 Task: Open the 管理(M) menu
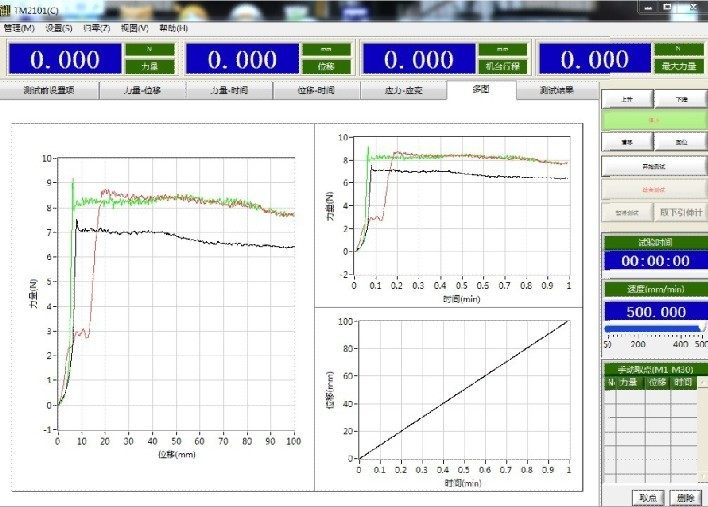[x=19, y=28]
